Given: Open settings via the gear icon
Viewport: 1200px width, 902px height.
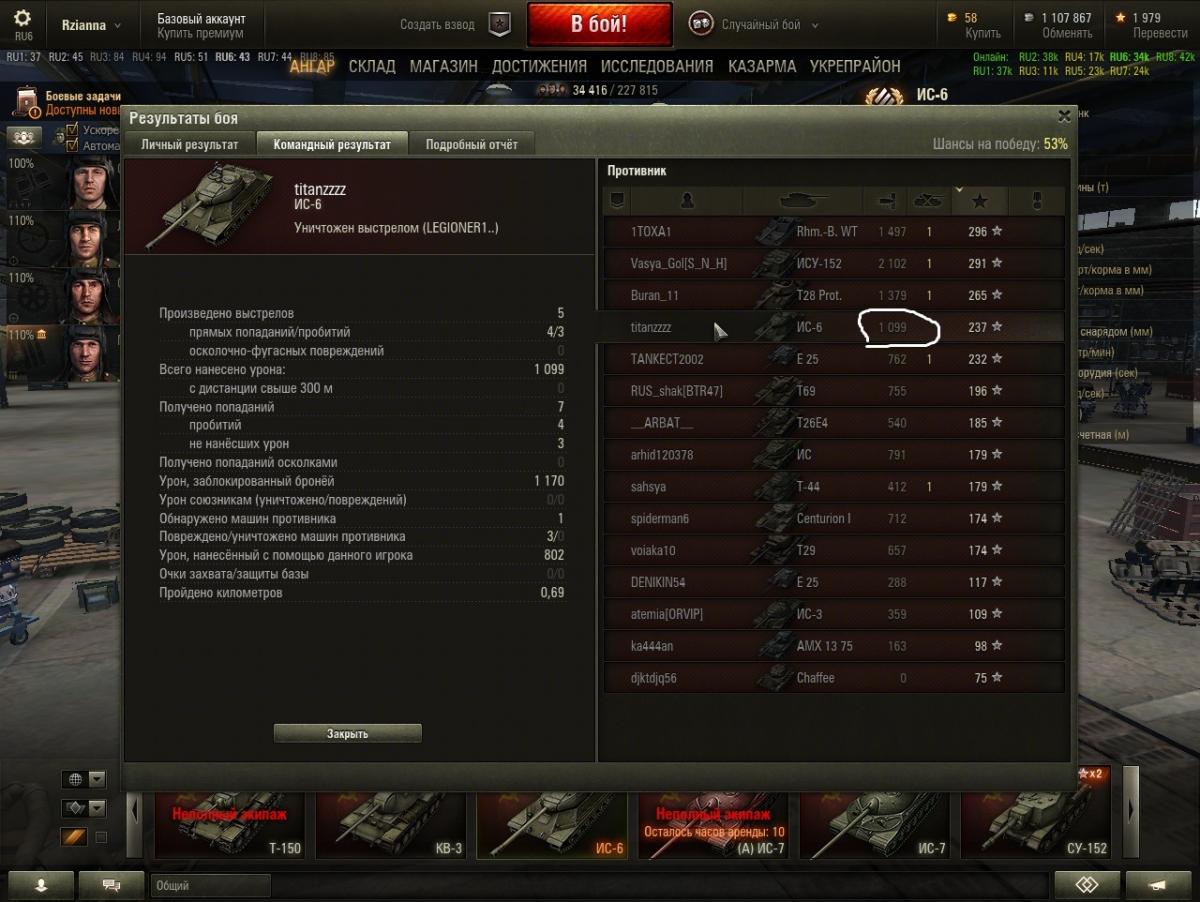Looking at the screenshot, I should click(22, 18).
